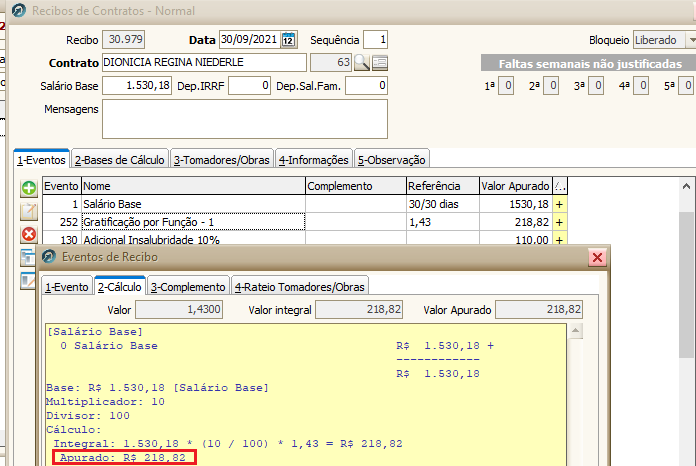Sort by Nome column header

click(193, 186)
